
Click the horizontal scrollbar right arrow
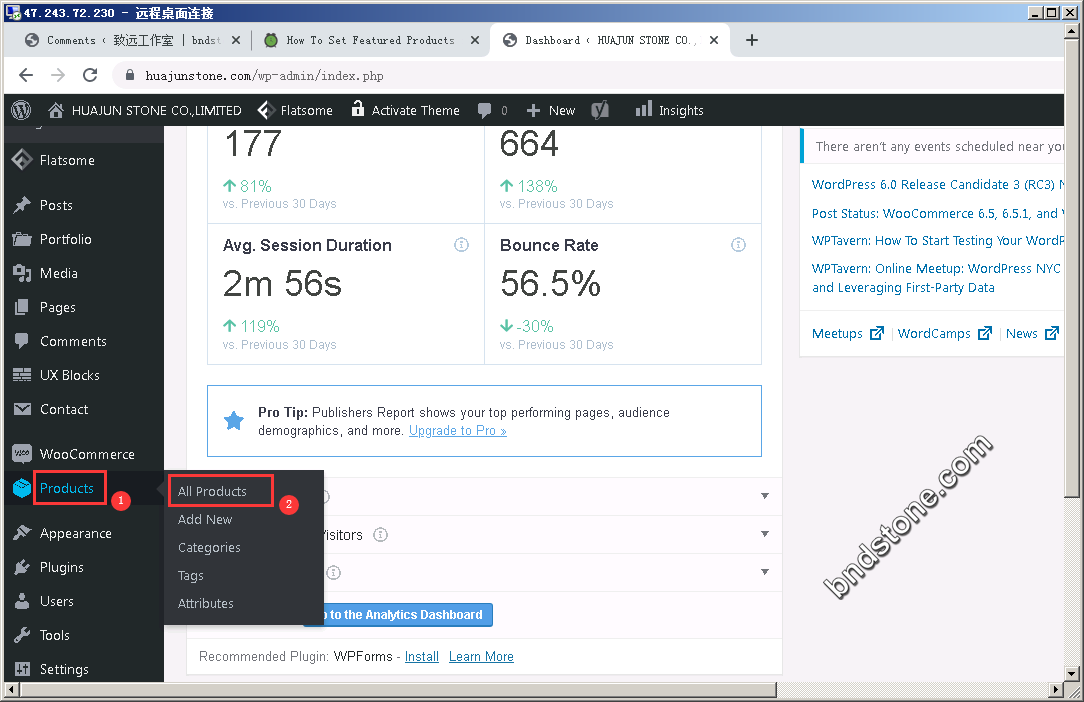coord(1056,690)
